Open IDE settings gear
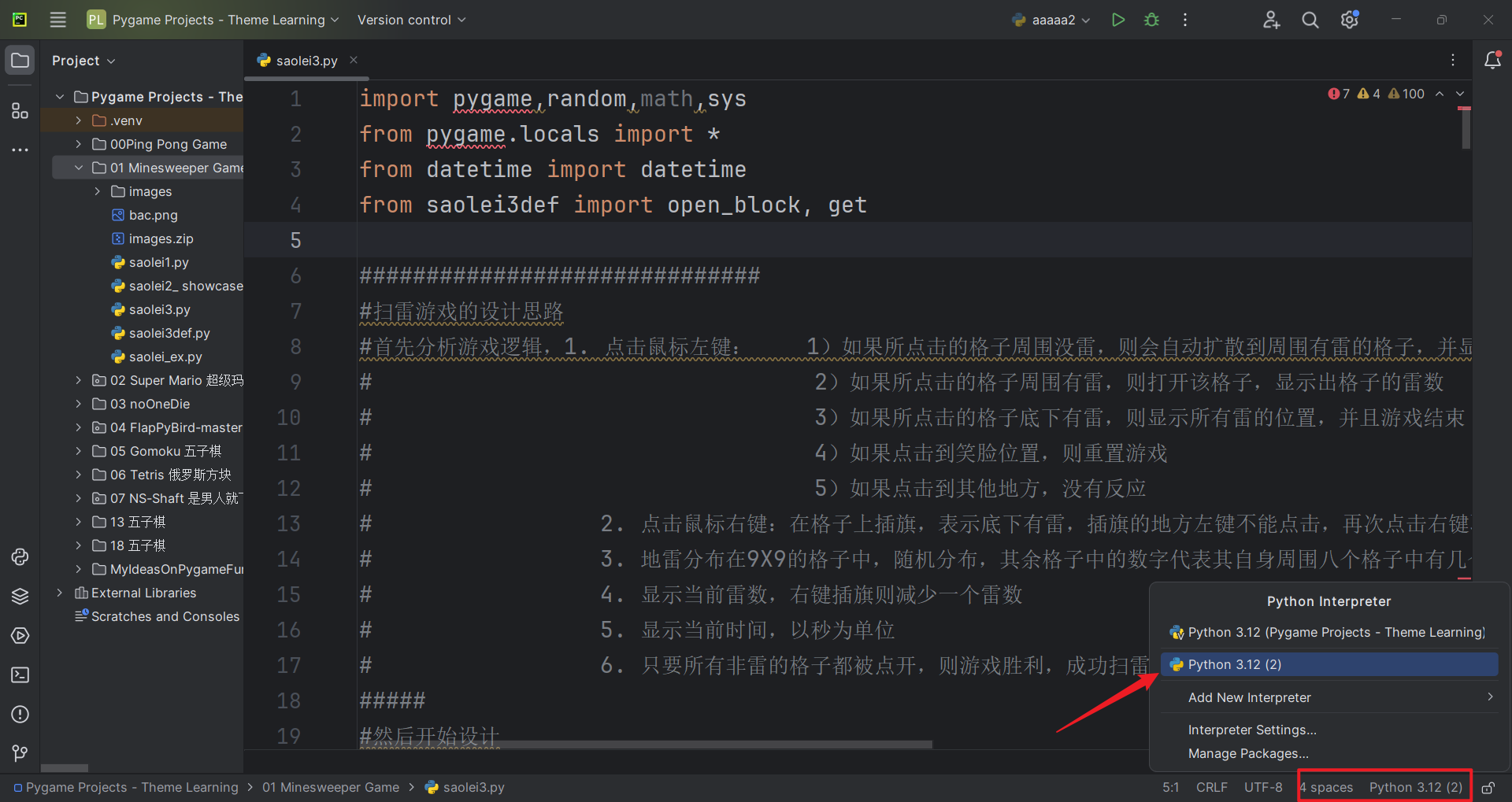Viewport: 1512px width, 802px height. tap(1350, 20)
